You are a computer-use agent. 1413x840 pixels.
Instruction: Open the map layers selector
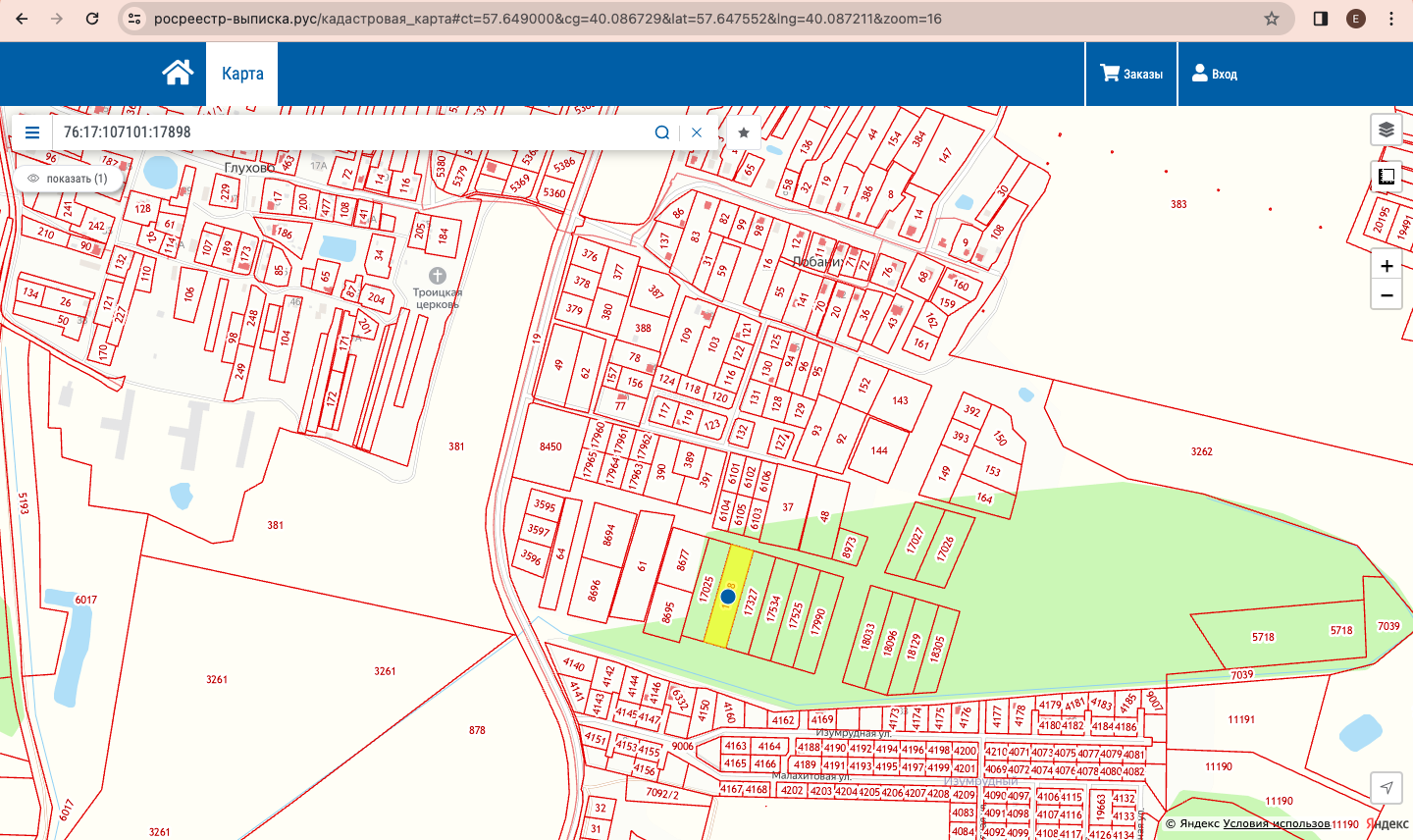pyautogui.click(x=1386, y=130)
